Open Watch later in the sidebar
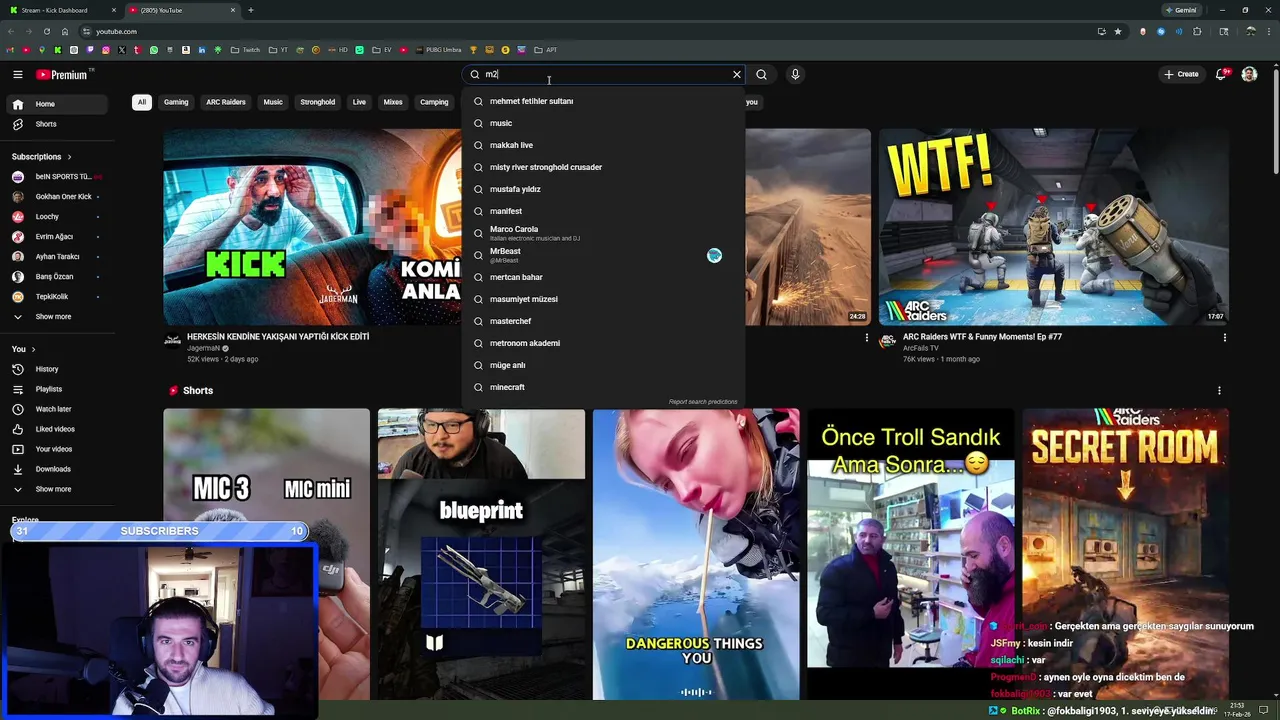Viewport: 1280px width, 720px height. coord(57,409)
